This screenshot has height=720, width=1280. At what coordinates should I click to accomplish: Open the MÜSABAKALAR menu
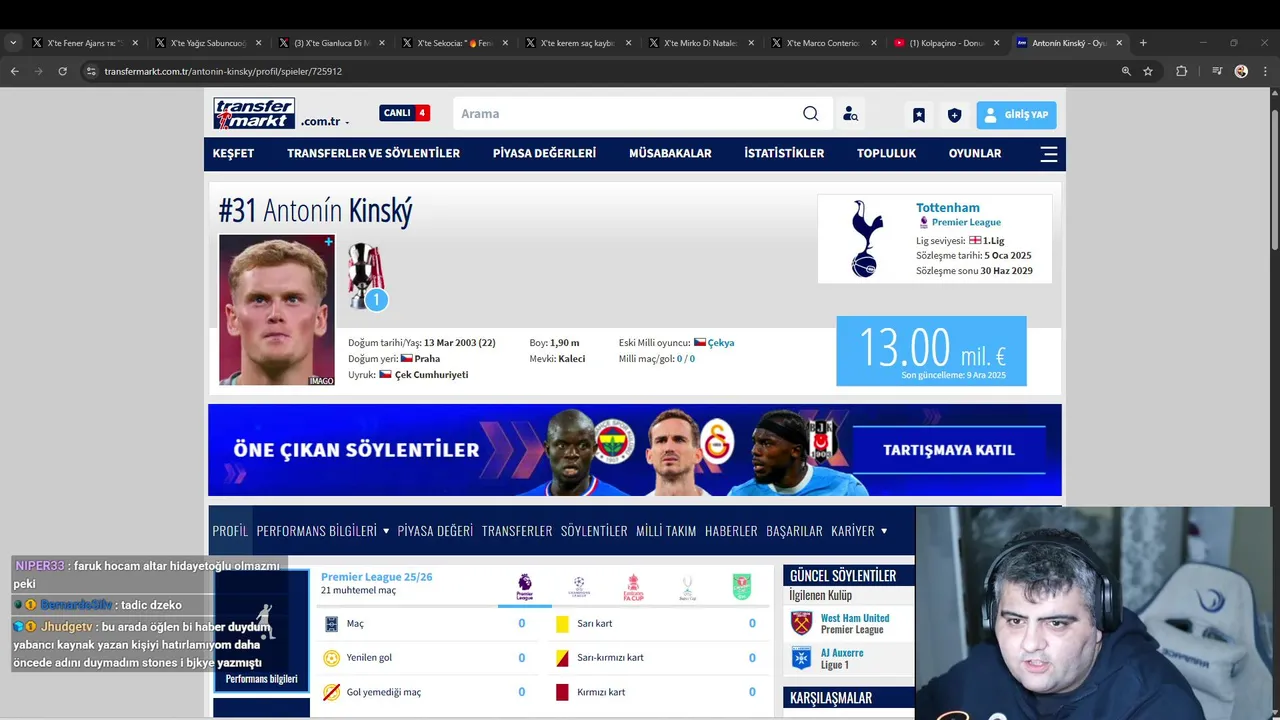tap(670, 153)
